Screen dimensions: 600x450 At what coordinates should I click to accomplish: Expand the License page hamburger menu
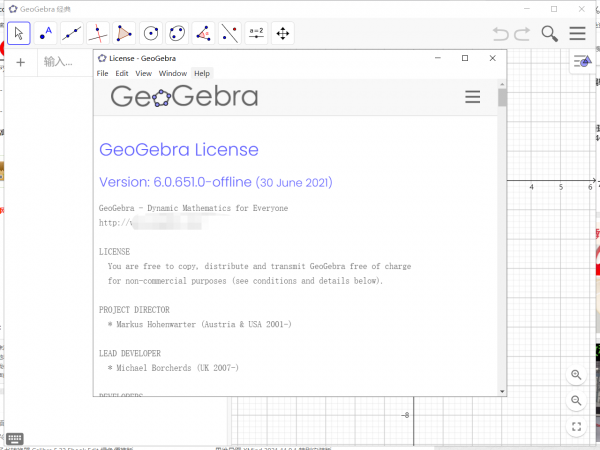(x=473, y=97)
